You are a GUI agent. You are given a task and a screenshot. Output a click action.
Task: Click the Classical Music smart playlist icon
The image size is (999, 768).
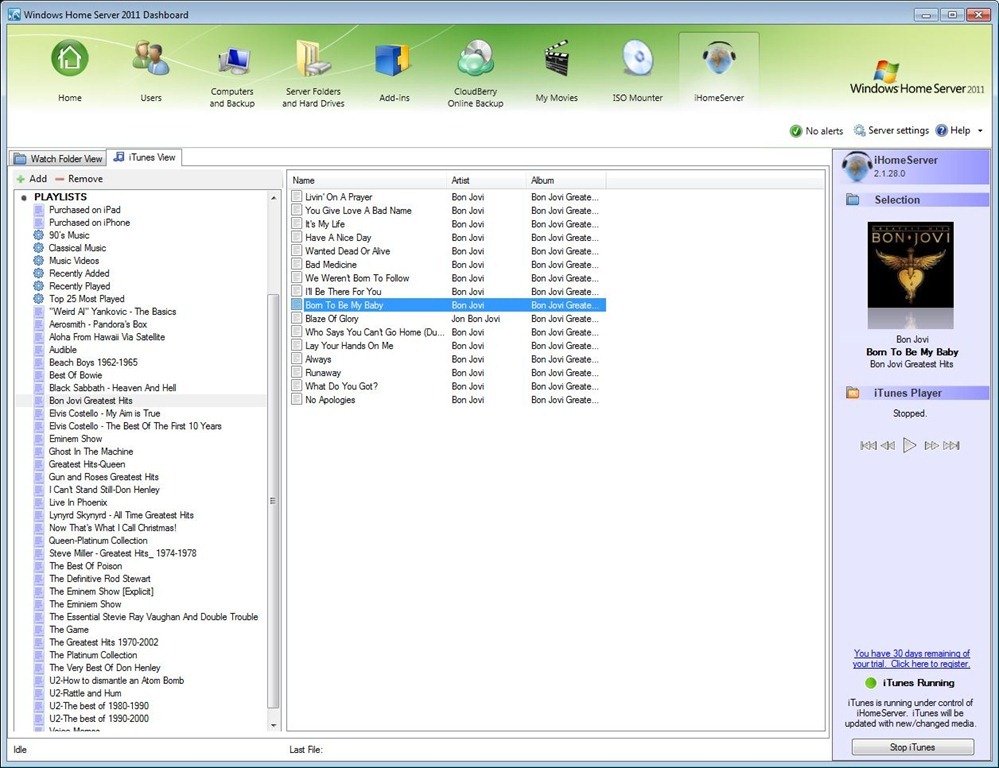point(39,248)
